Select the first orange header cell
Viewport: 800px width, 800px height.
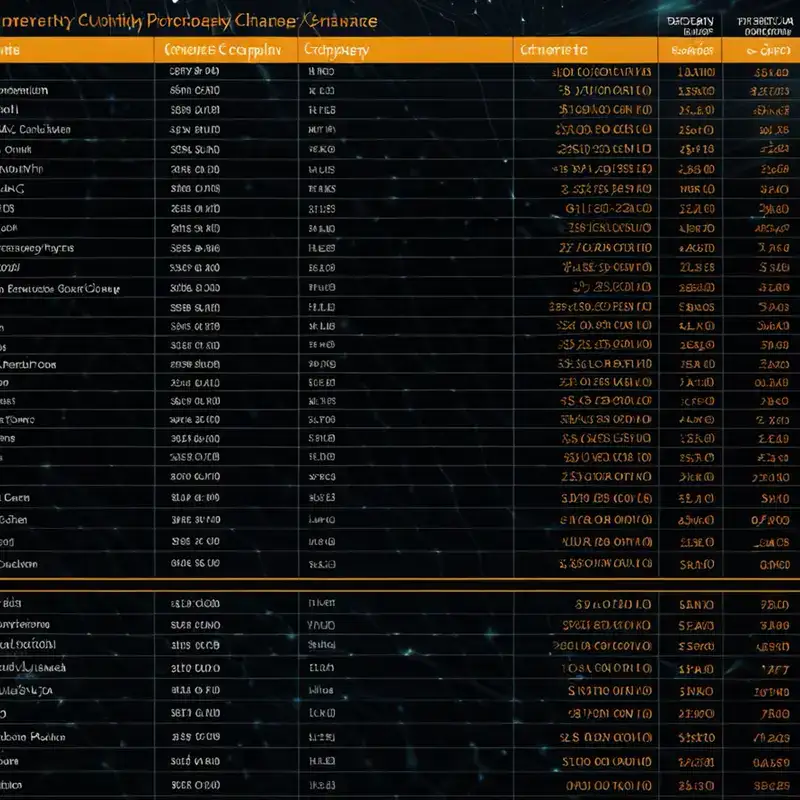click(77, 50)
